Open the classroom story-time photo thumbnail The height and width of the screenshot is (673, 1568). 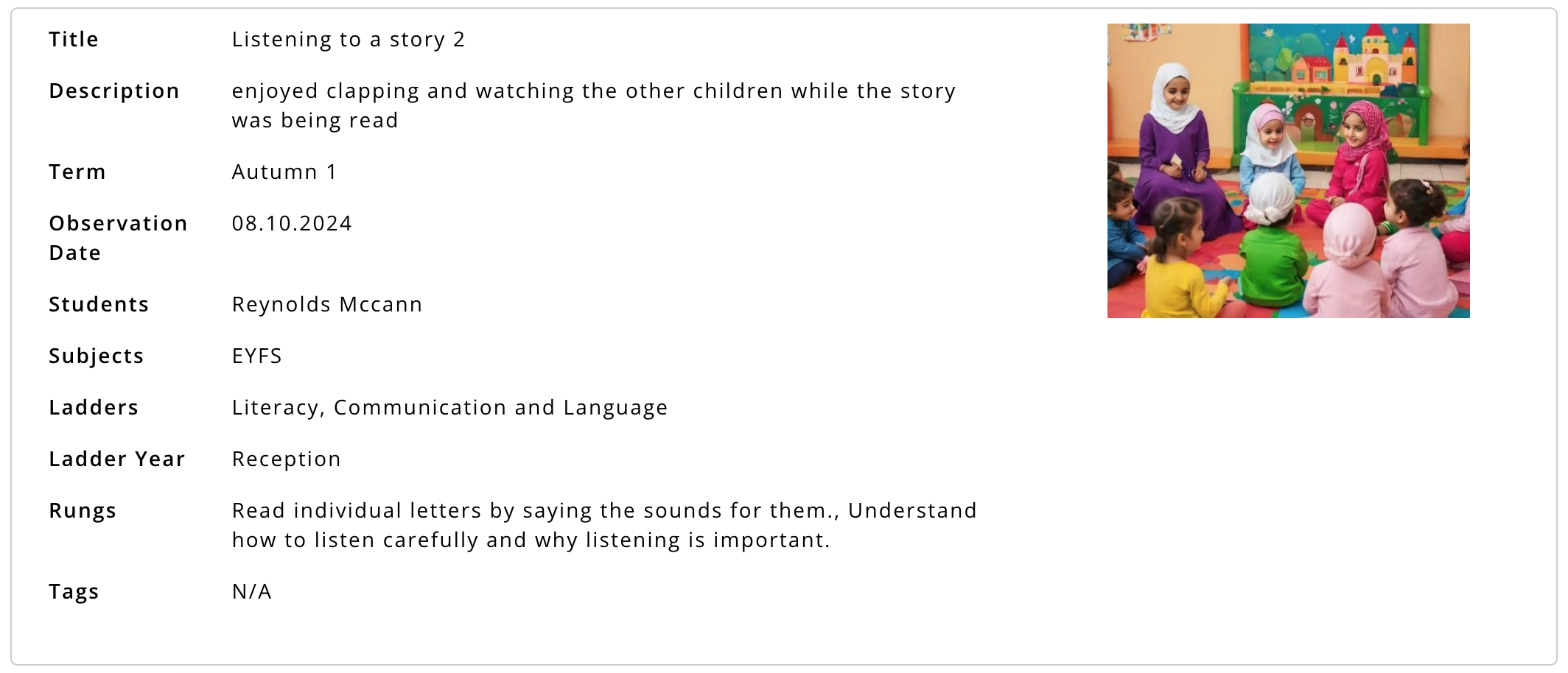tap(1288, 171)
